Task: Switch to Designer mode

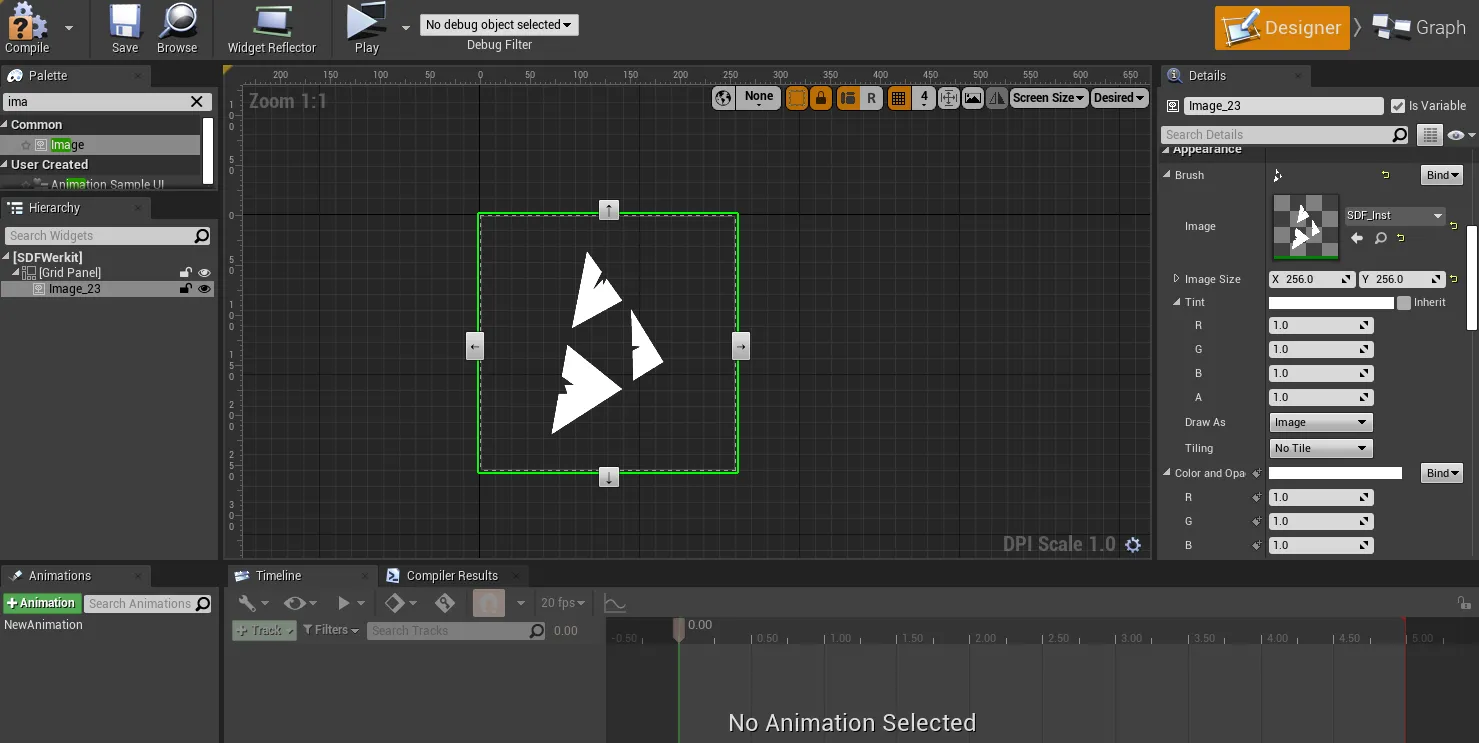Action: pos(1281,27)
